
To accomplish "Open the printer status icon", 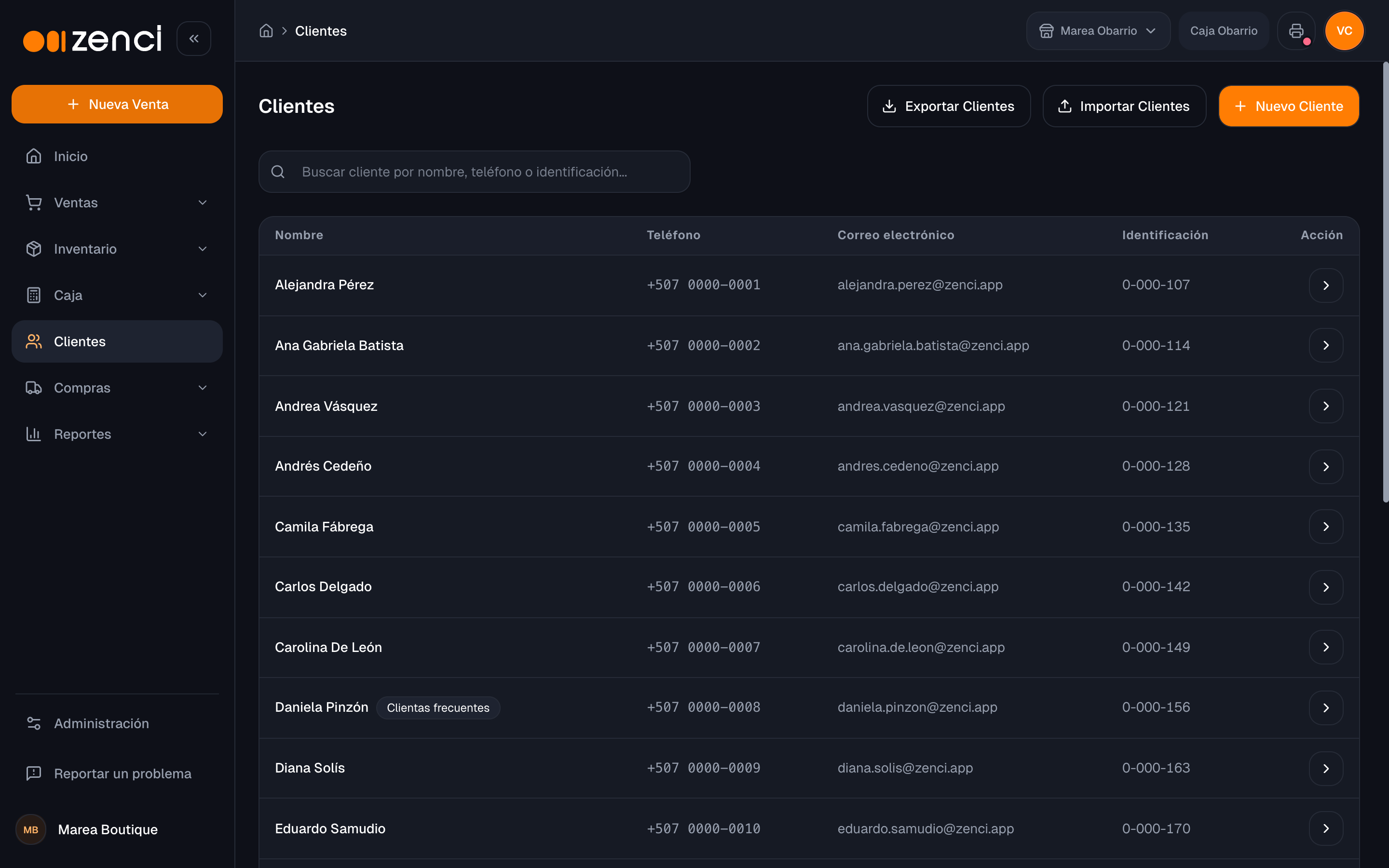I will coord(1296,31).
